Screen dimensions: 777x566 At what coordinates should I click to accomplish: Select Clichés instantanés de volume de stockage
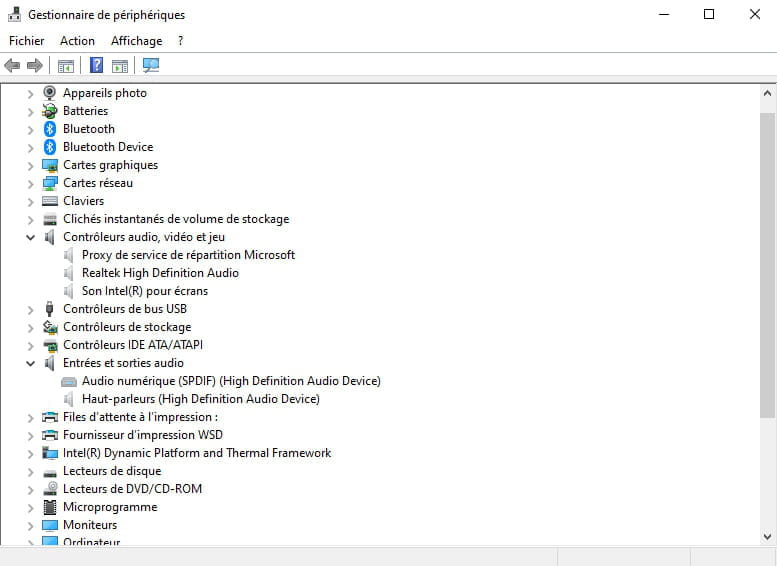click(x=176, y=219)
